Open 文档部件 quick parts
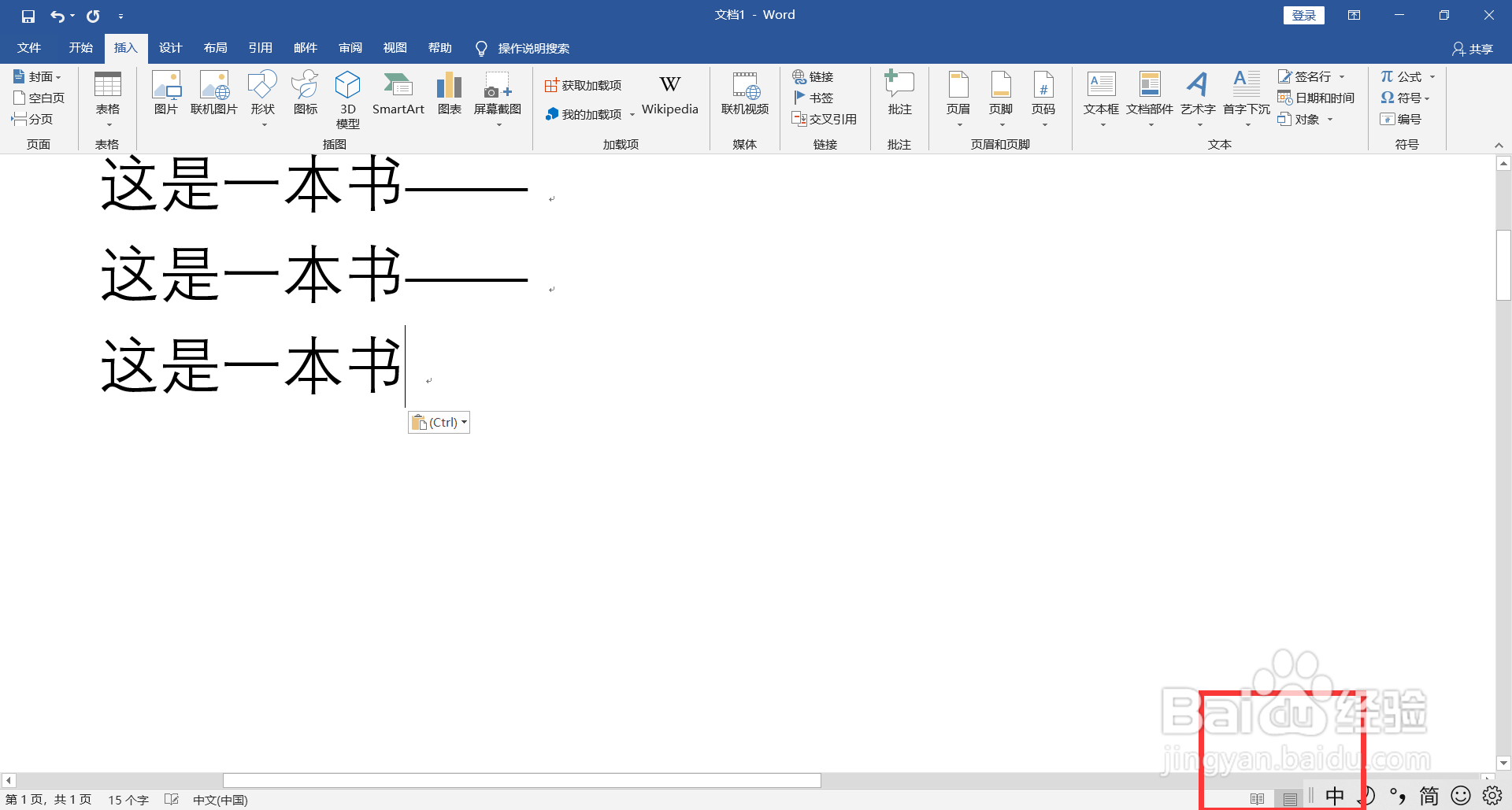The height and width of the screenshot is (810, 1512). (x=1150, y=99)
